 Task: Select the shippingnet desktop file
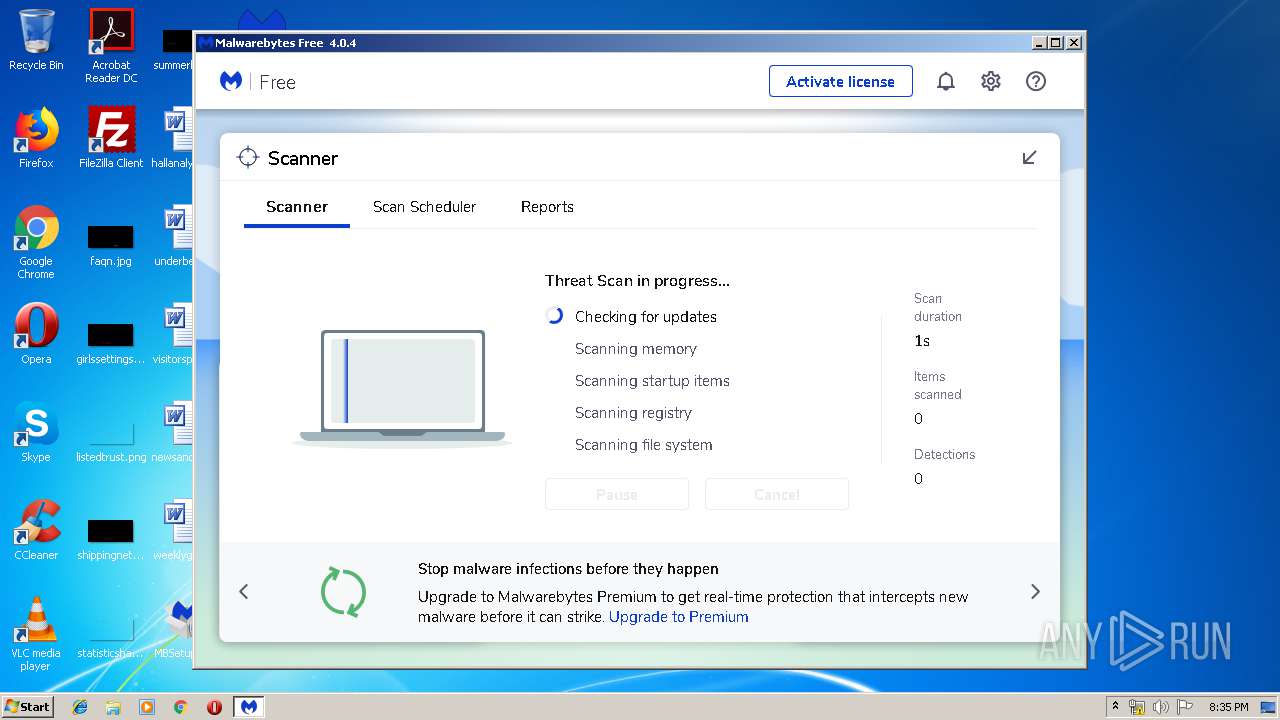111,538
